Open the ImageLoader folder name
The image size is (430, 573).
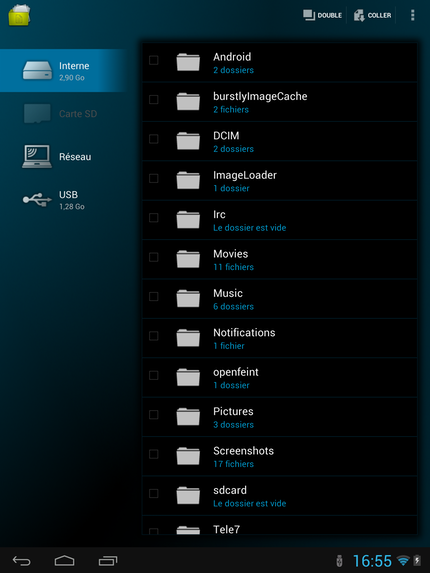click(x=245, y=175)
